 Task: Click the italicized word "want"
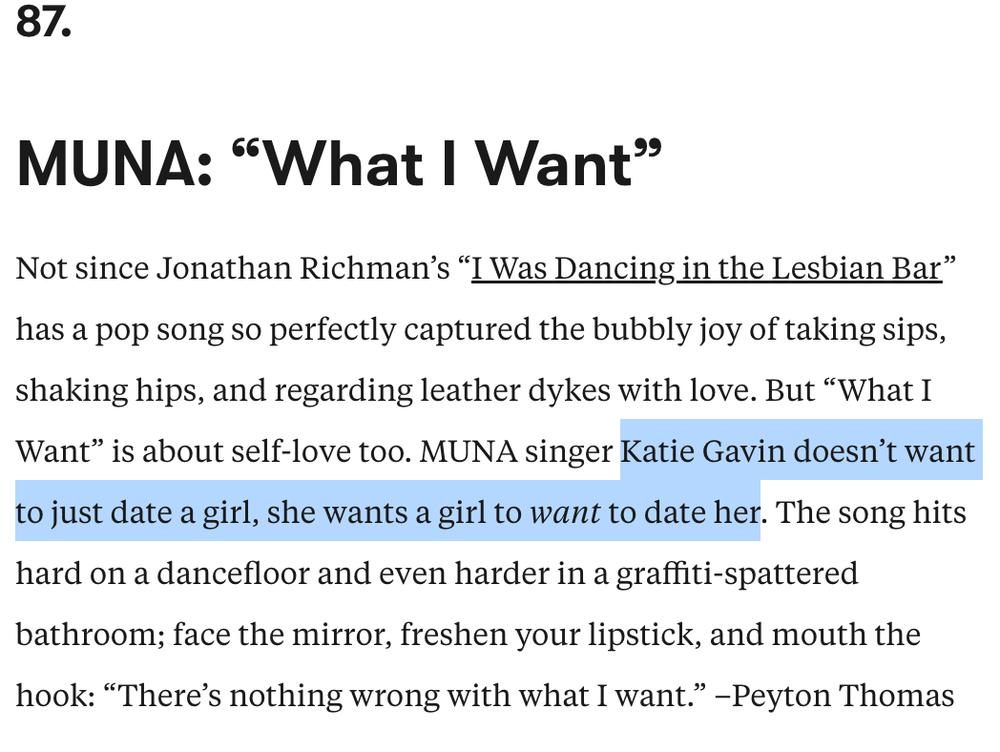565,513
